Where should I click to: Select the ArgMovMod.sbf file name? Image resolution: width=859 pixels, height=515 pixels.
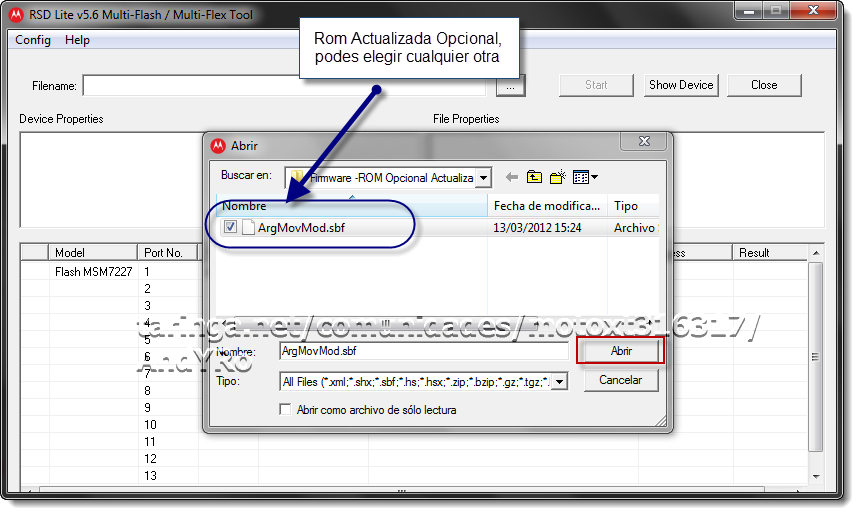point(301,227)
